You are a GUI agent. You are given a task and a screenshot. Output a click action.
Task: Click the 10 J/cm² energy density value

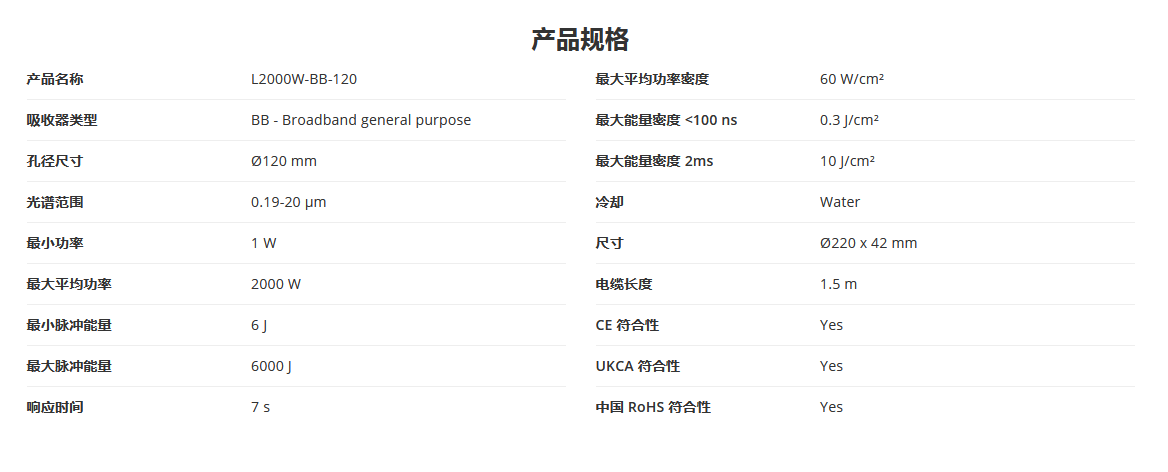pos(848,161)
